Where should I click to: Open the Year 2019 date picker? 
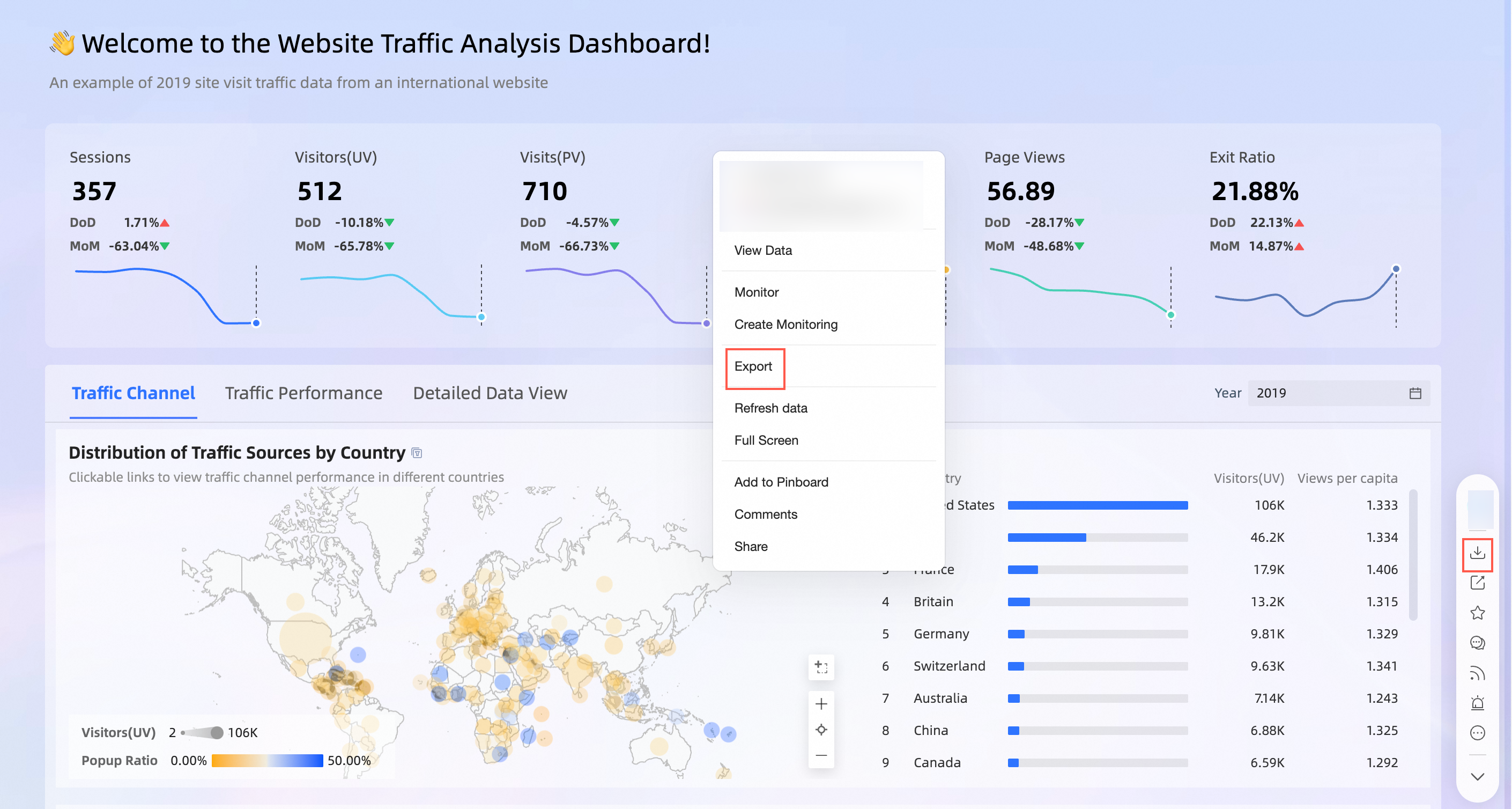[1326, 393]
